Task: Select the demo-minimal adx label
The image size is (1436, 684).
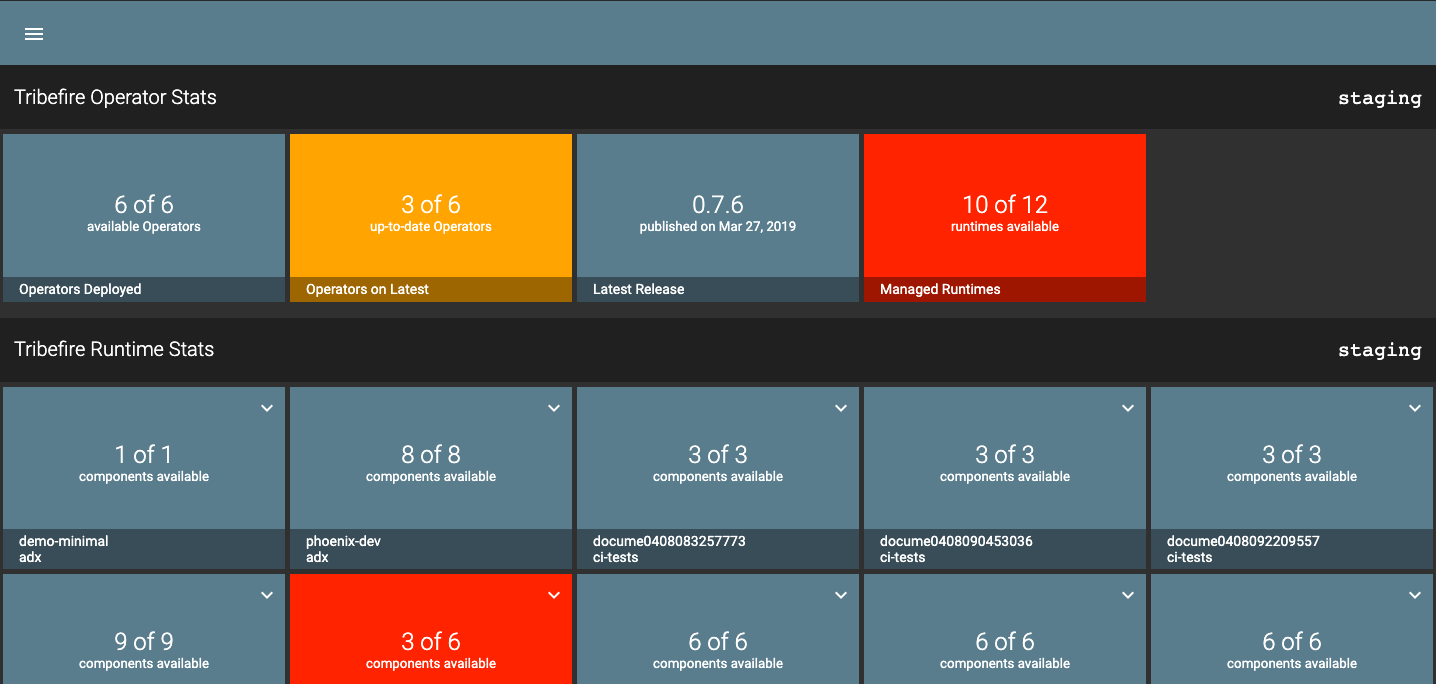Action: click(64, 549)
